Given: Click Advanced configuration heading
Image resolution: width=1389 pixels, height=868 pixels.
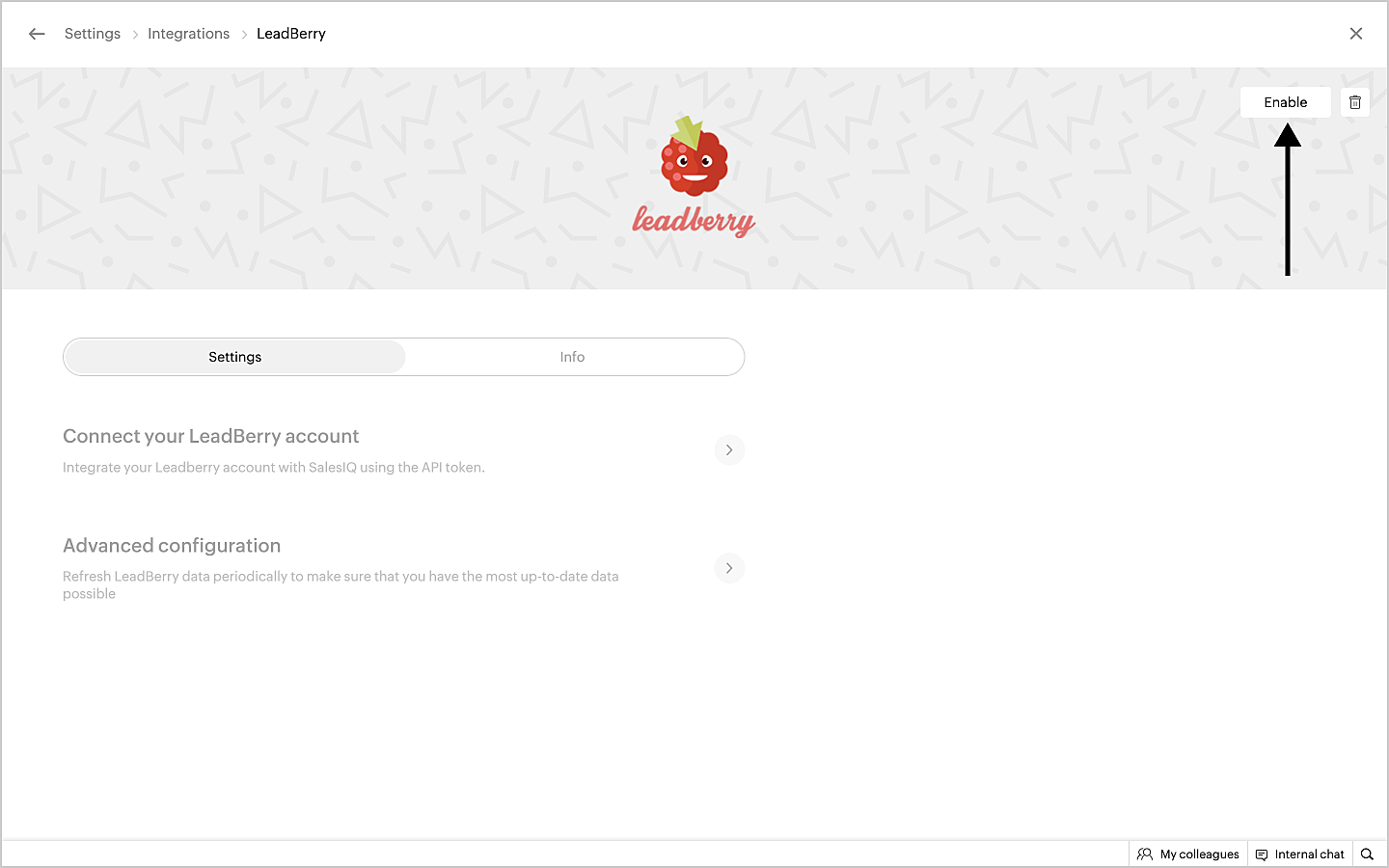Looking at the screenshot, I should point(172,546).
